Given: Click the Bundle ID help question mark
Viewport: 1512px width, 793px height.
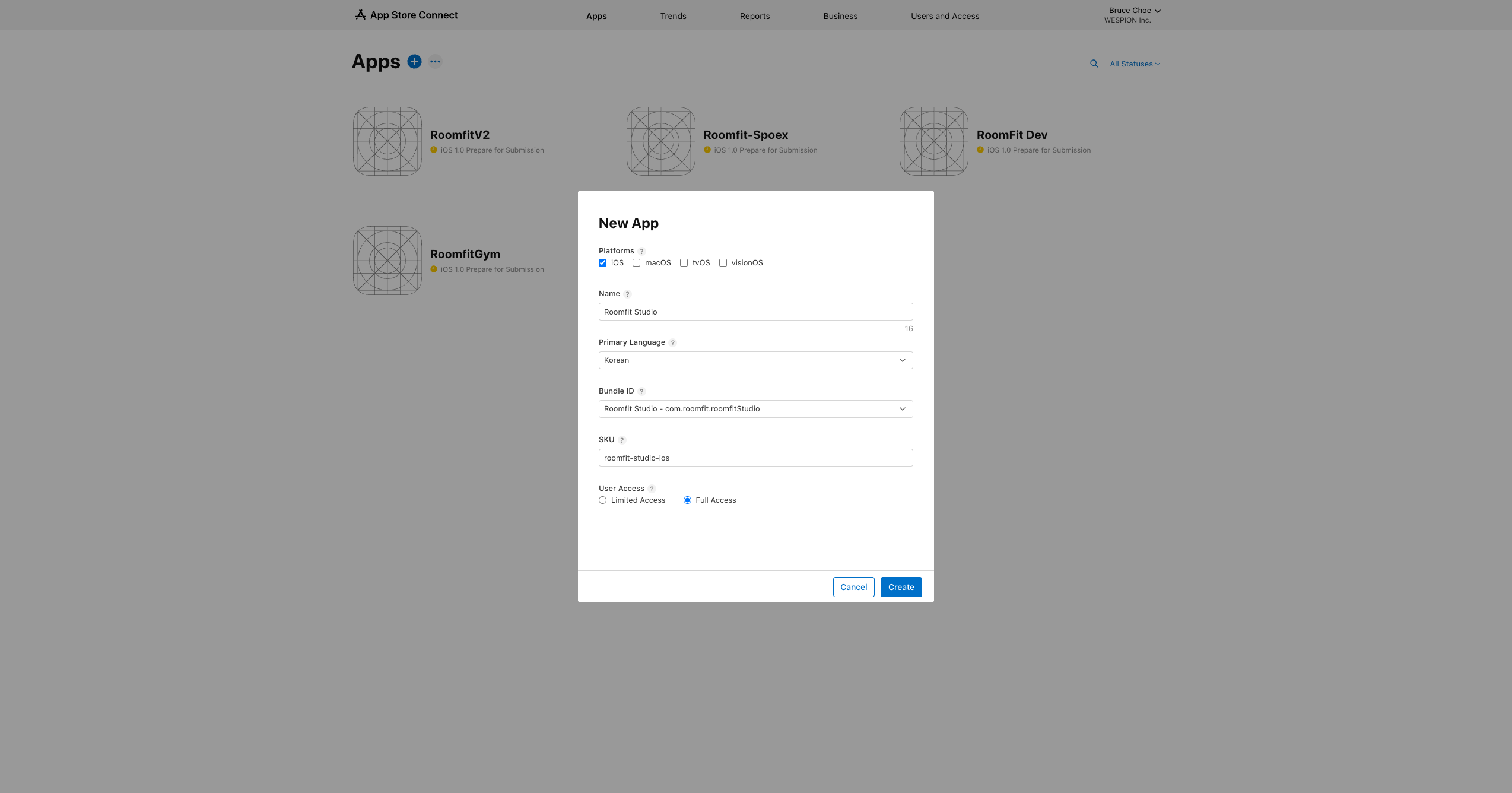Looking at the screenshot, I should pyautogui.click(x=641, y=392).
